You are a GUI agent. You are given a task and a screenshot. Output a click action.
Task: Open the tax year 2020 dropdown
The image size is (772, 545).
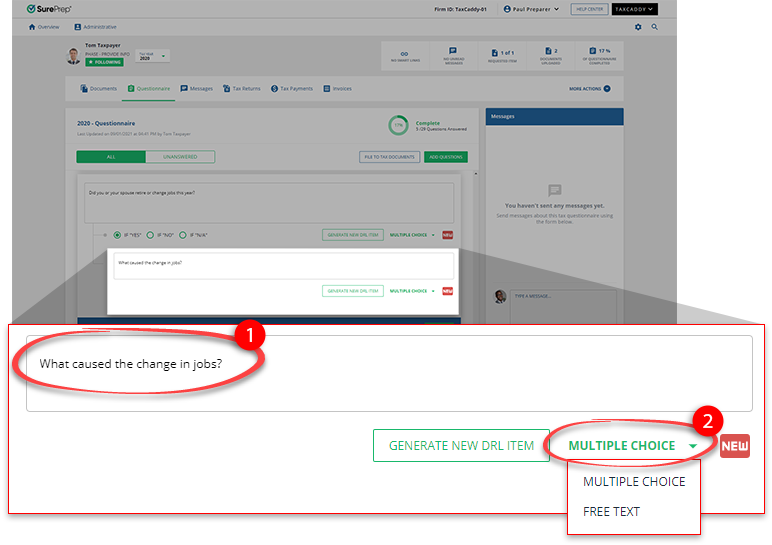coord(153,56)
